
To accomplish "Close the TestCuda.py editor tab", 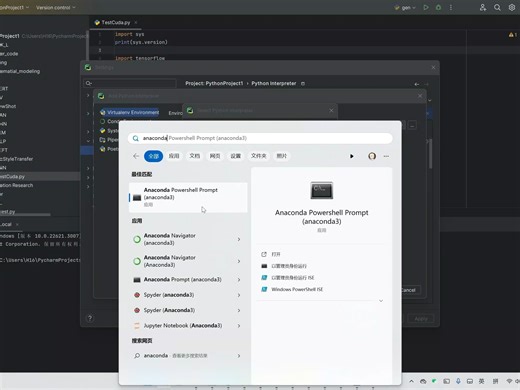I will click(136, 22).
